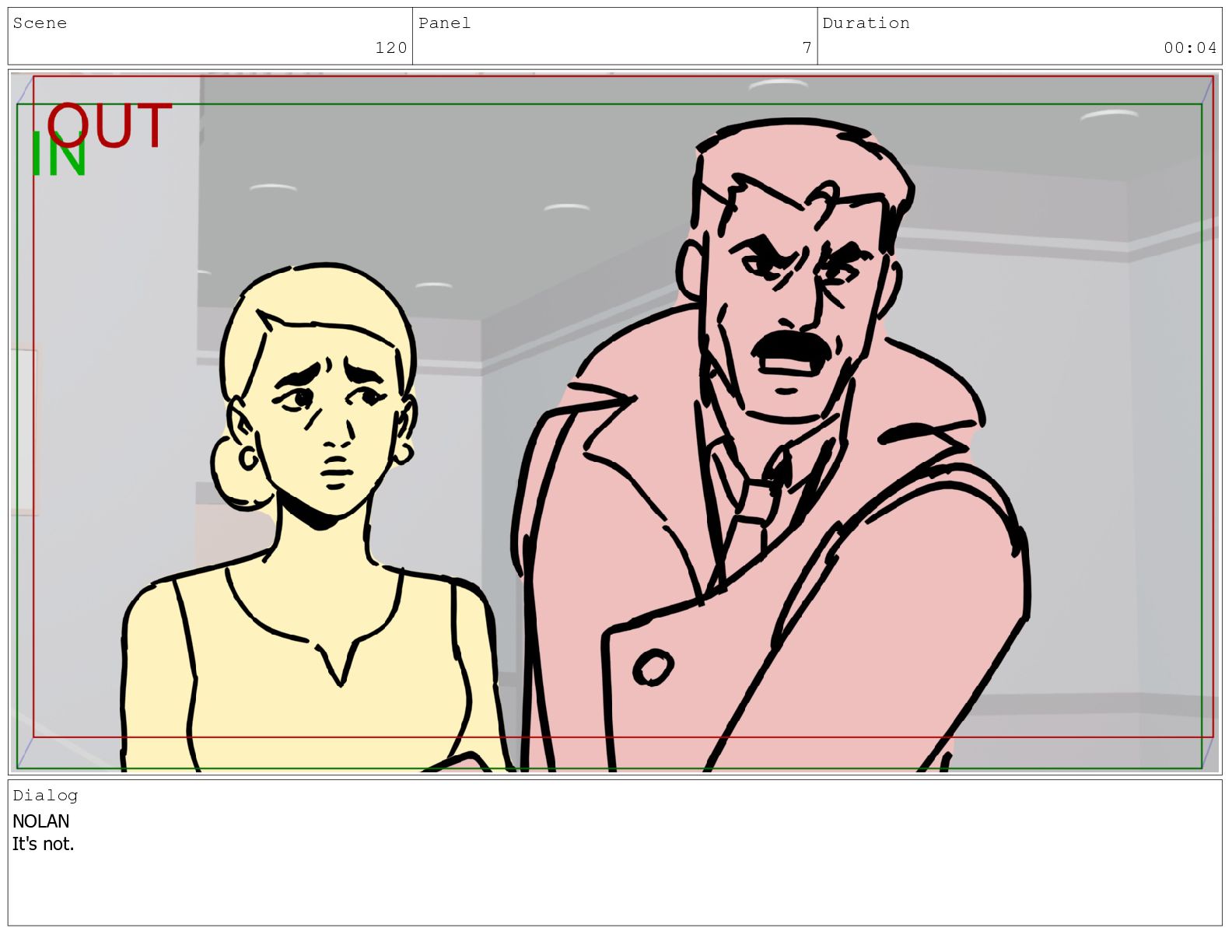Select the speaker name NOLAN
The height and width of the screenshot is (952, 1232).
click(41, 821)
